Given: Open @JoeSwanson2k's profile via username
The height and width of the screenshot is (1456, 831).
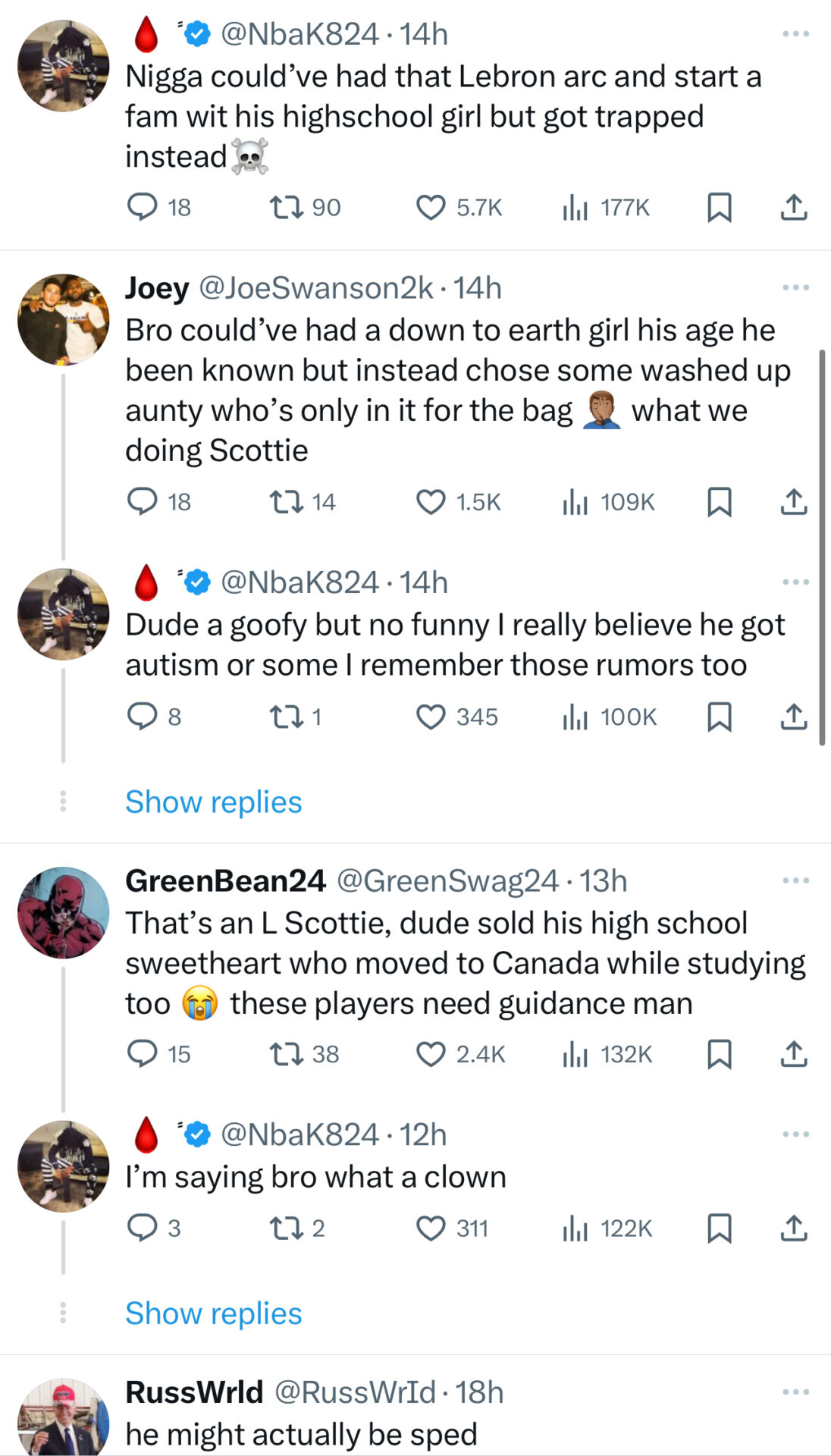Looking at the screenshot, I should (x=315, y=288).
